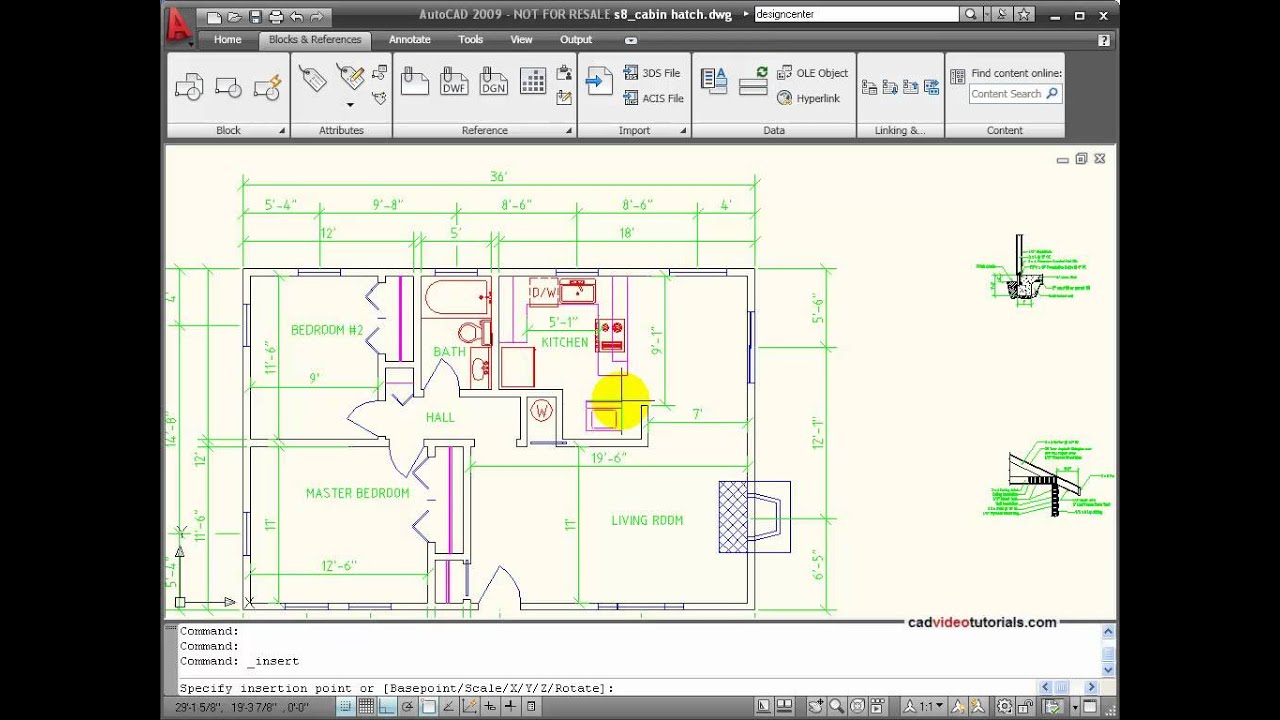Click the InfoCenter search binoculars button
Viewport: 1280px width, 720px height.
tap(969, 15)
